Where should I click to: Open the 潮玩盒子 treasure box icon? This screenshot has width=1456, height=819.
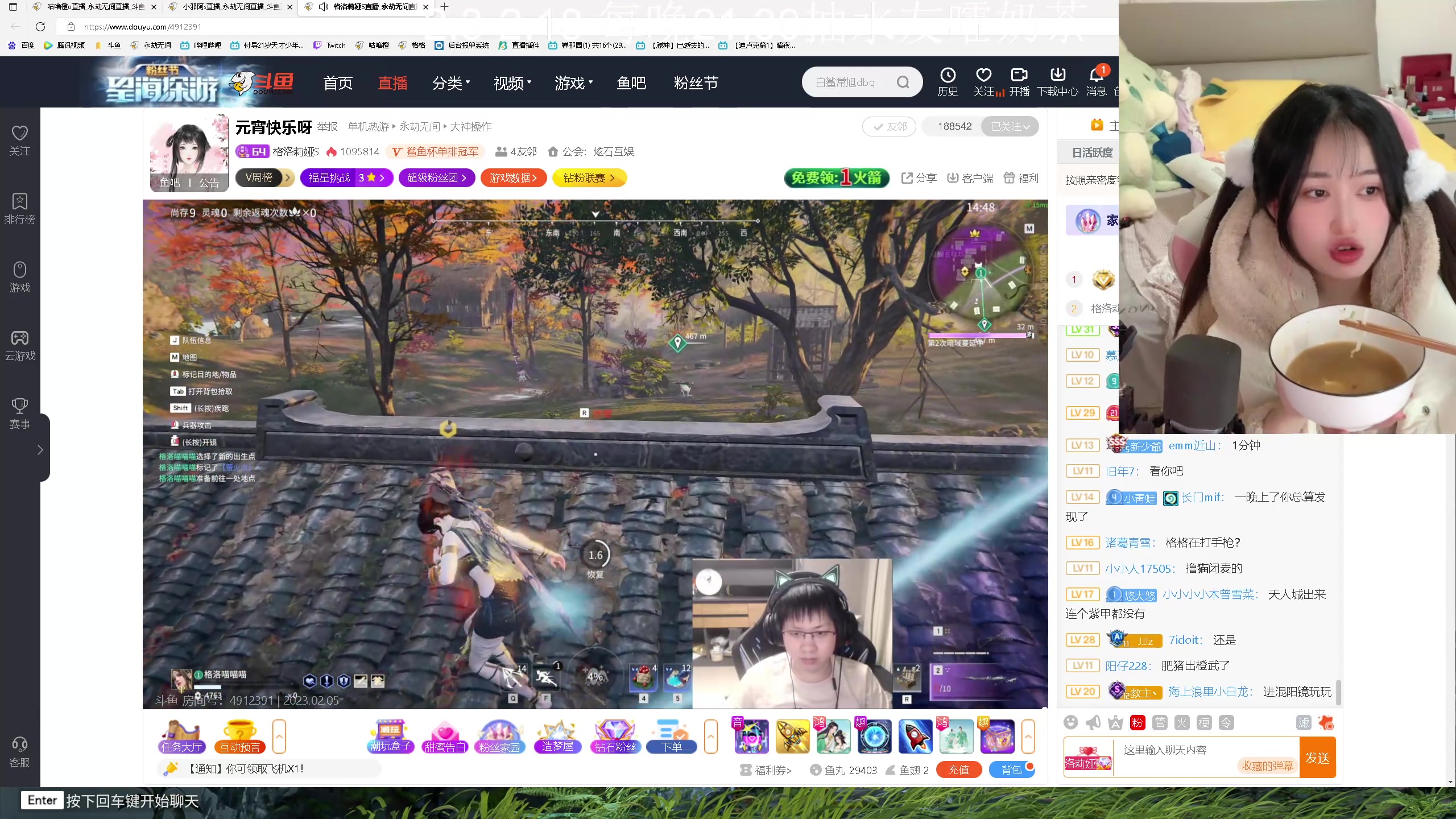390,737
